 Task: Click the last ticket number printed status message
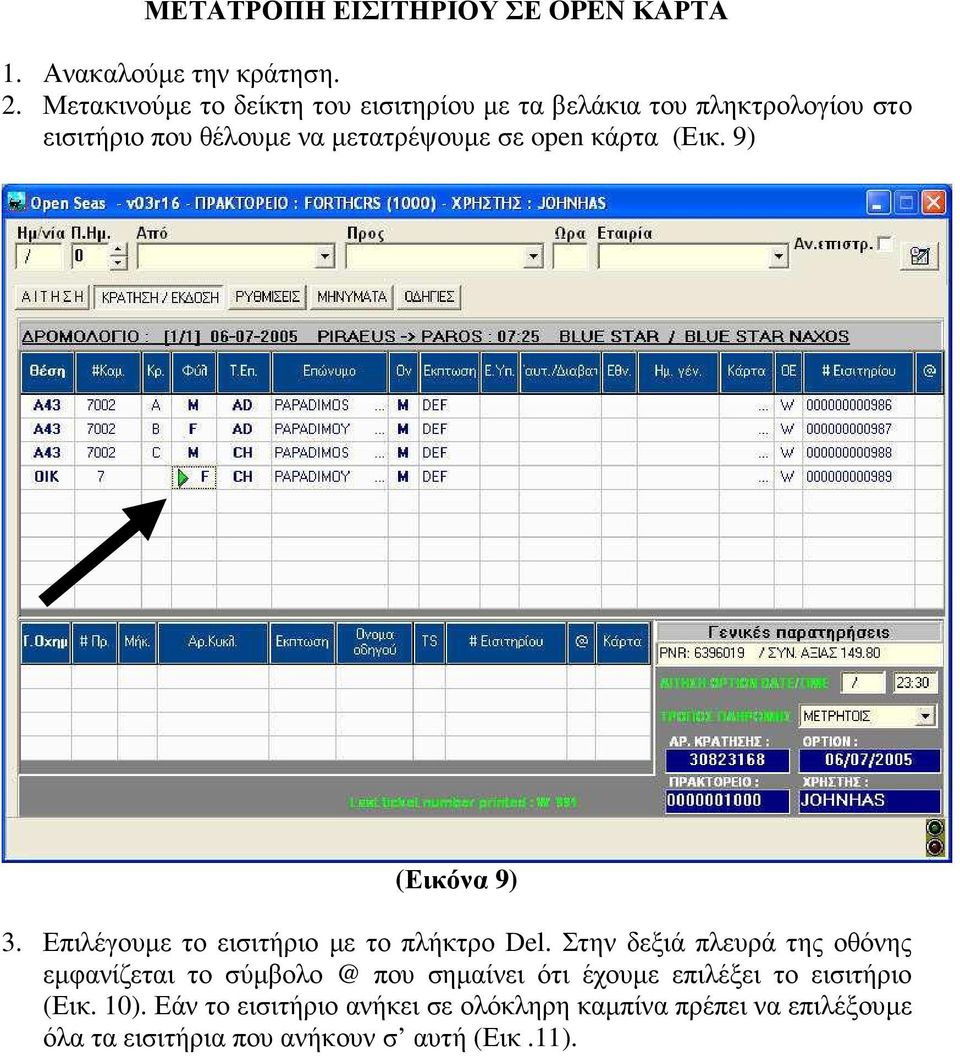(x=463, y=803)
